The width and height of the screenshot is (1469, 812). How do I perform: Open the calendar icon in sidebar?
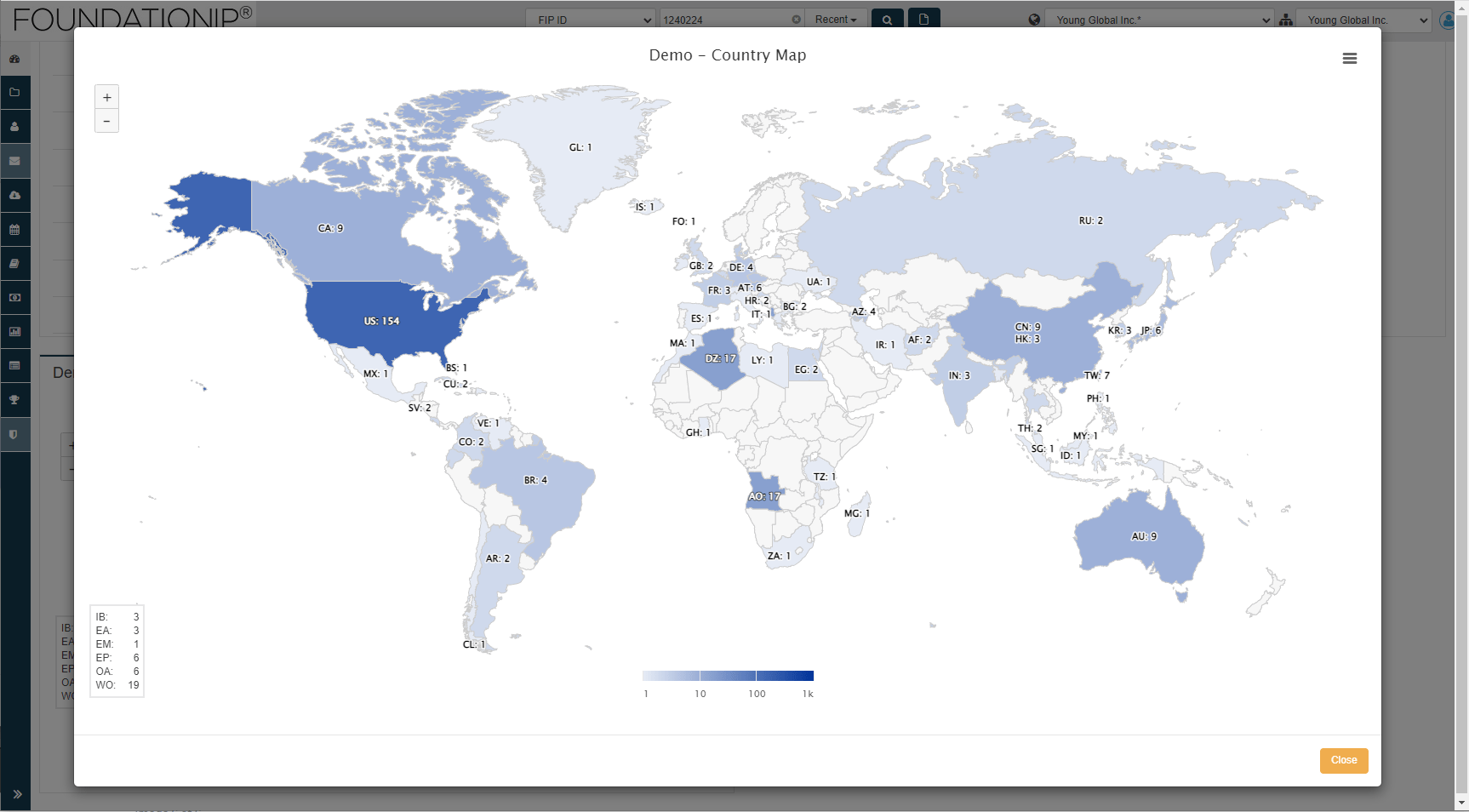[14, 230]
